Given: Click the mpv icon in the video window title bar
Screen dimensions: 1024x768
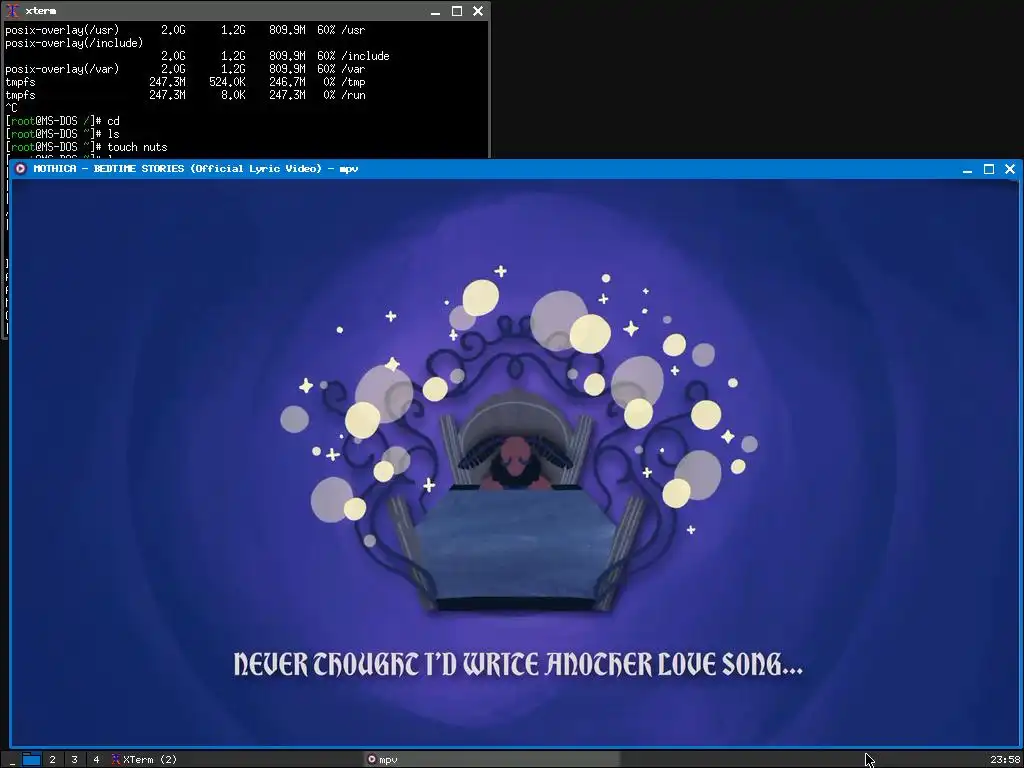Looking at the screenshot, I should pos(20,168).
